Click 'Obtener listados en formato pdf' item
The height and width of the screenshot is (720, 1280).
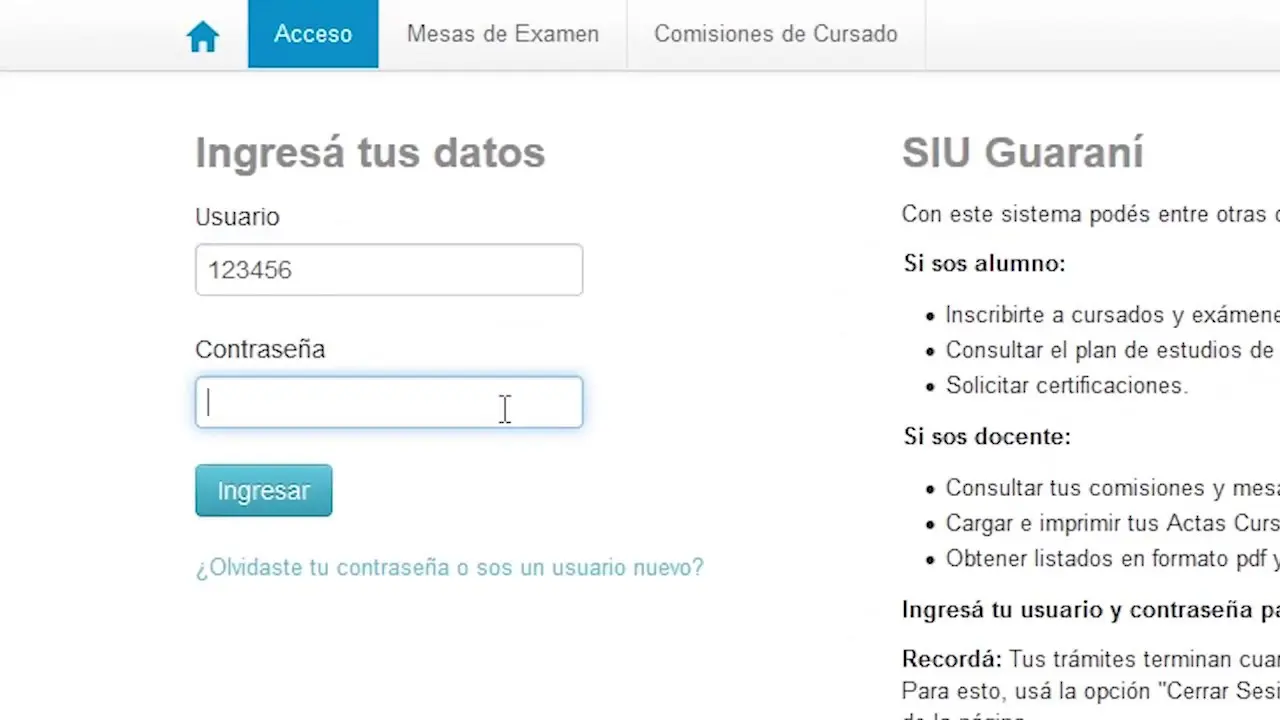point(1112,559)
